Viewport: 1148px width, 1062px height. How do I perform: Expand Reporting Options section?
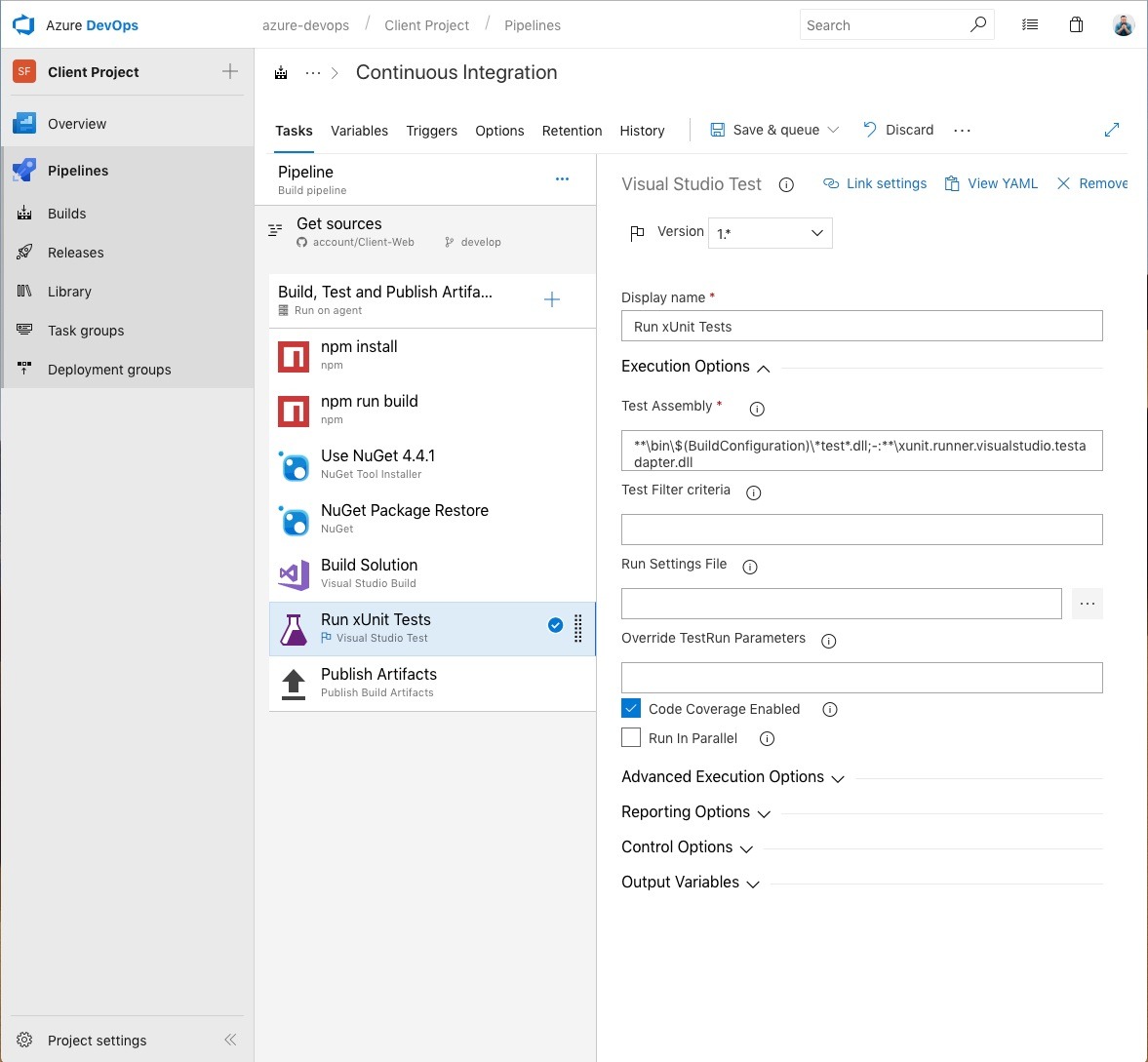(694, 812)
